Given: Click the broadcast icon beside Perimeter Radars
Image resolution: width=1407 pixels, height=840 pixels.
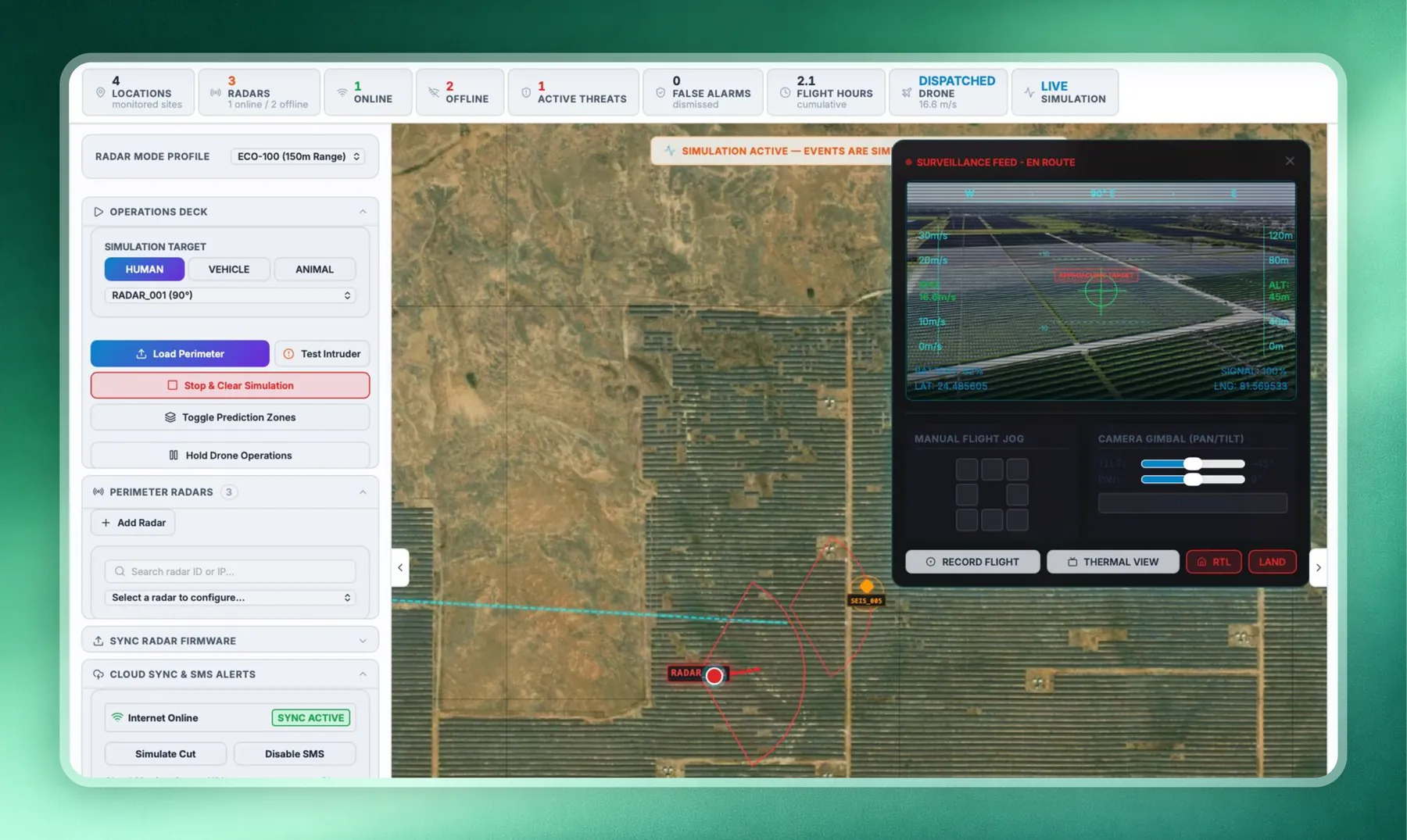Looking at the screenshot, I should pyautogui.click(x=98, y=492).
